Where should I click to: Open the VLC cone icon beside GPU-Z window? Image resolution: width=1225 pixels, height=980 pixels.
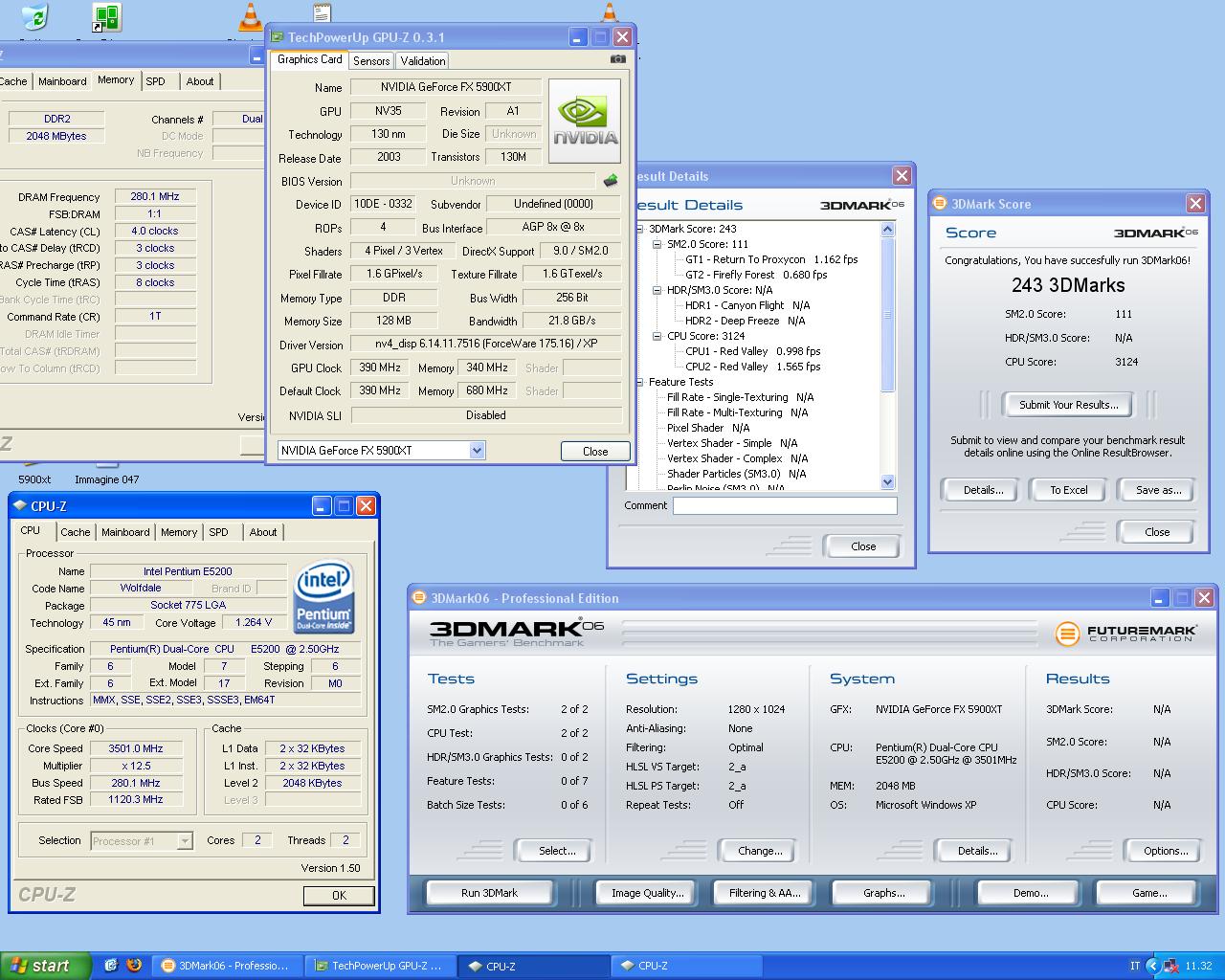click(250, 16)
